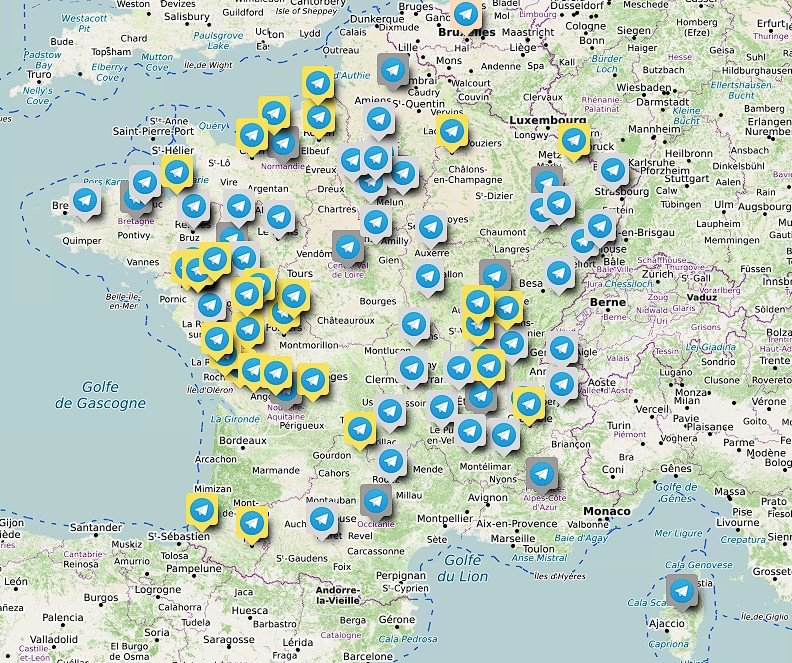Click the Golfe de Gascogne label
The width and height of the screenshot is (792, 663).
coord(101,395)
